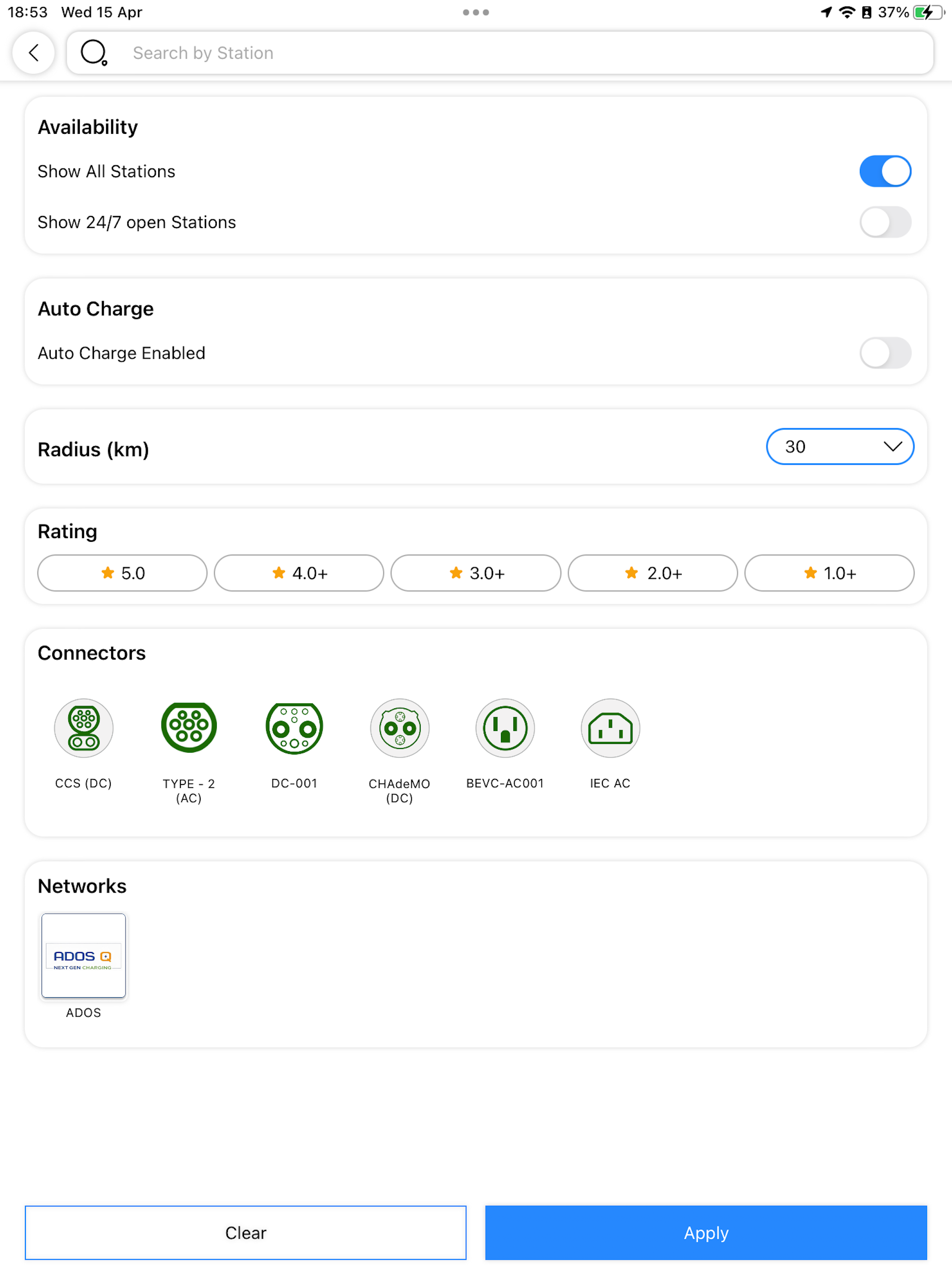
Task: Filter by 4.0+ star rating
Action: pos(299,573)
